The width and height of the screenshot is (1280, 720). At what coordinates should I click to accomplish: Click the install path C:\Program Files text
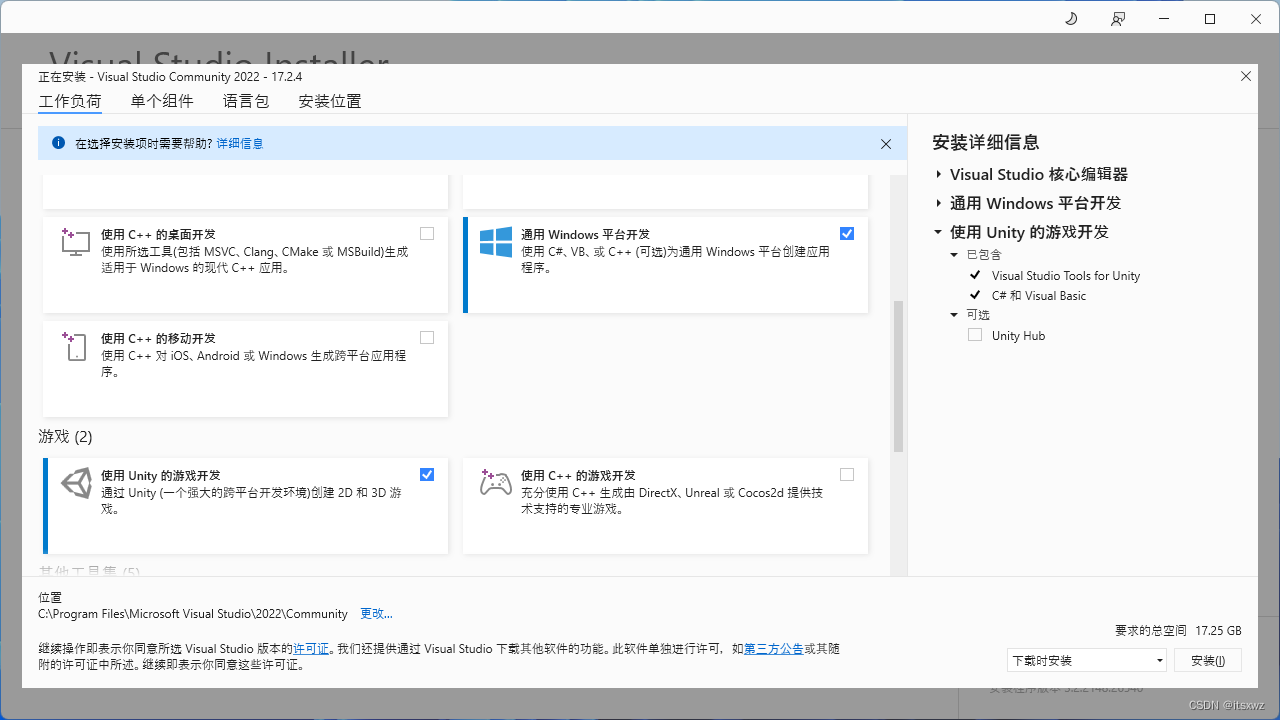(x=193, y=614)
